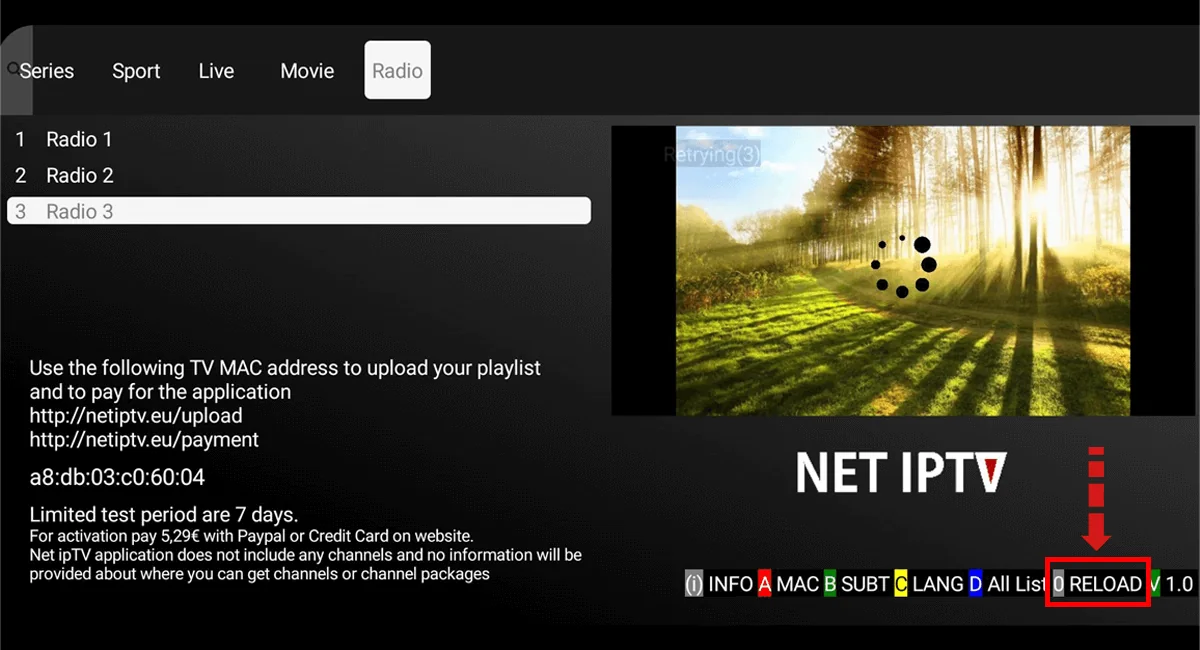This screenshot has width=1200, height=650.
Task: Click the http://netiptv.eu/upload URL
Action: click(136, 415)
